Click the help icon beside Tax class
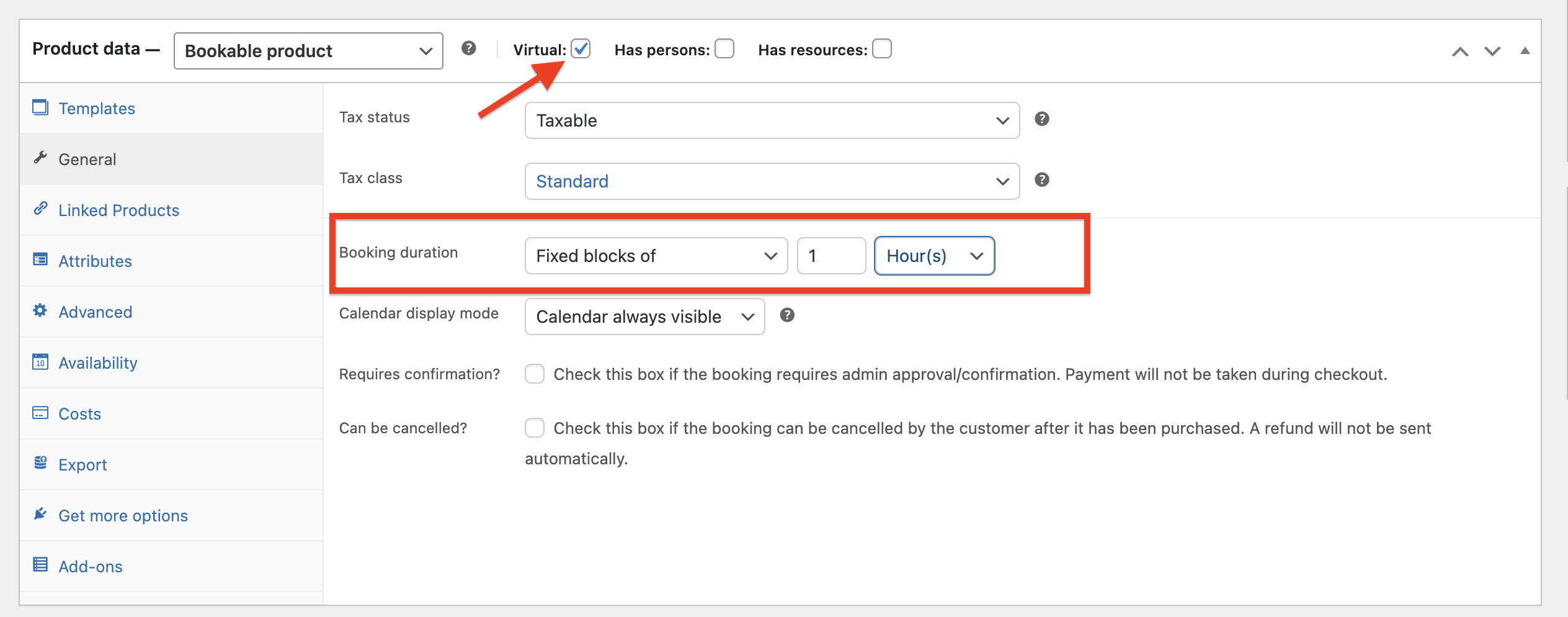Screen dimensions: 1568x617 pos(1042,179)
